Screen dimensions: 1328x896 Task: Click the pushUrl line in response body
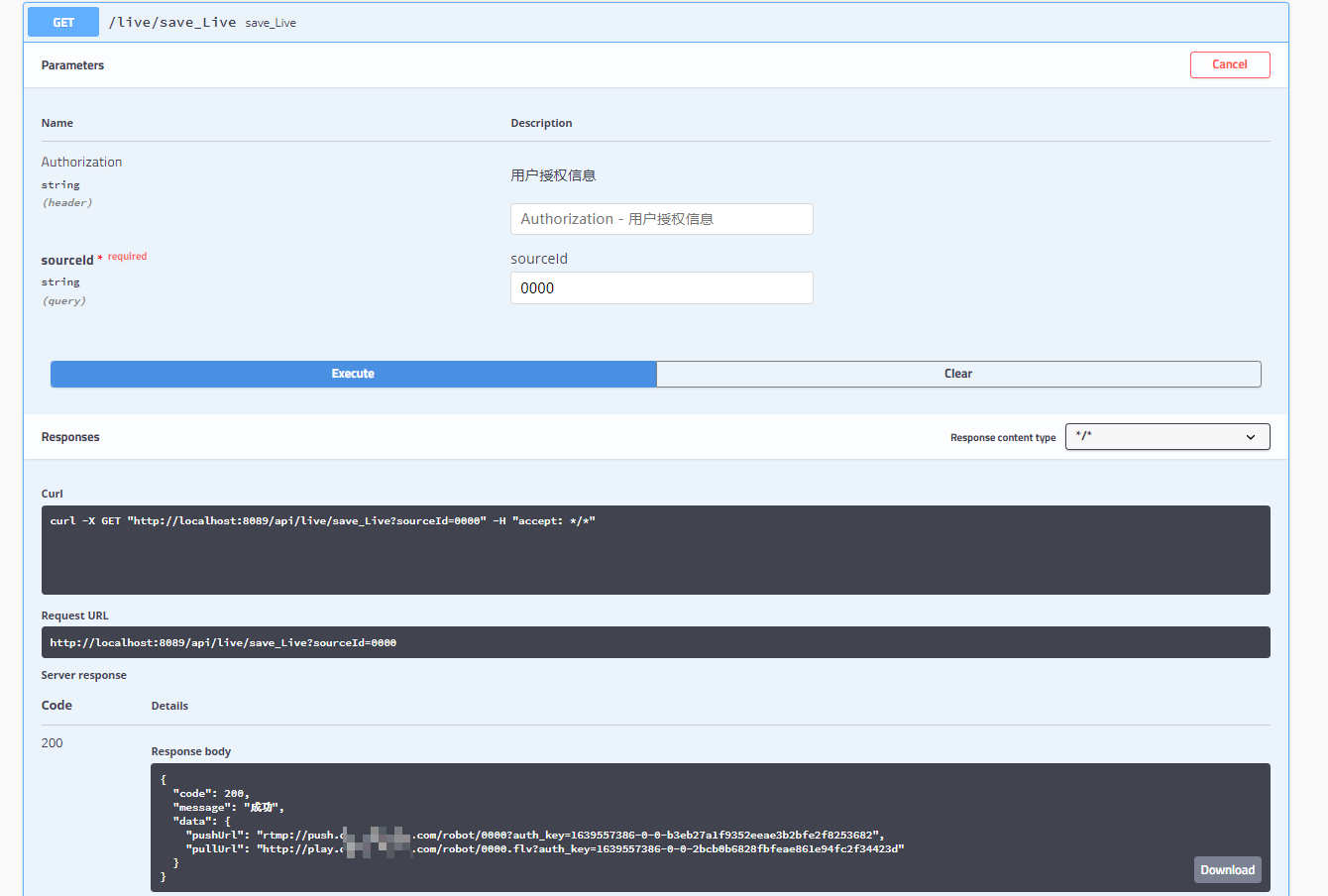click(x=535, y=835)
